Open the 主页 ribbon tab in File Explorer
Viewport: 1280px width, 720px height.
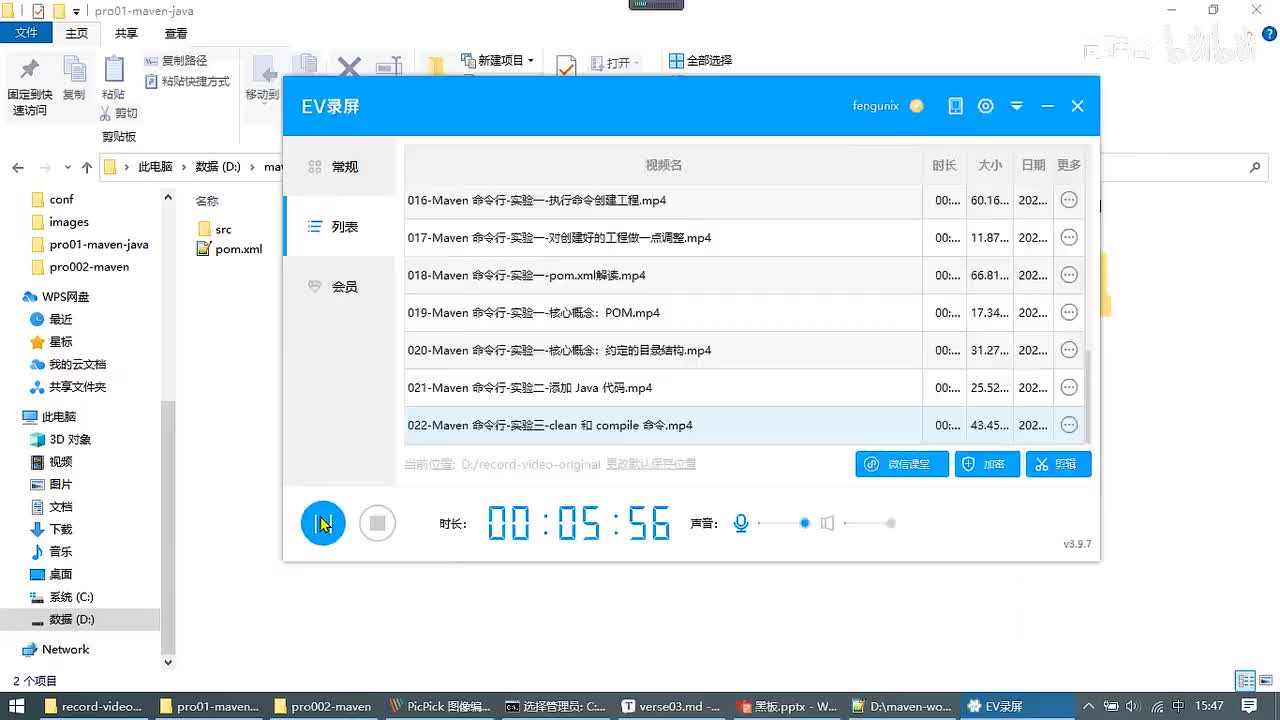(x=77, y=33)
